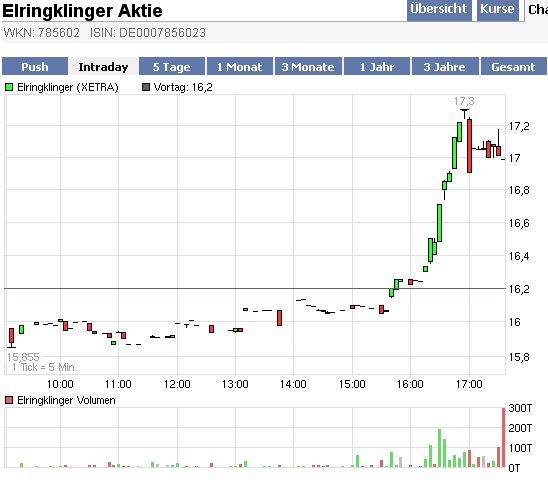Viewport: 548px width, 486px height.
Task: Click the 15:00 time axis label
Action: [352, 384]
